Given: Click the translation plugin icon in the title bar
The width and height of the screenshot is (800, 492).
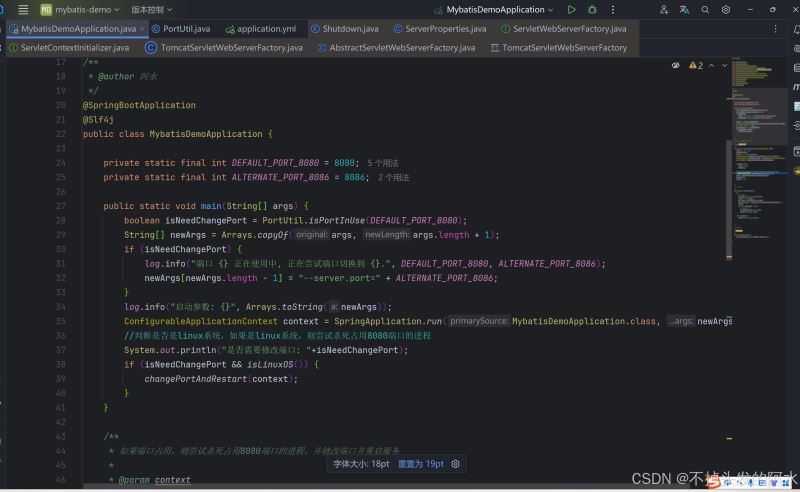Looking at the screenshot, I should tap(684, 9).
